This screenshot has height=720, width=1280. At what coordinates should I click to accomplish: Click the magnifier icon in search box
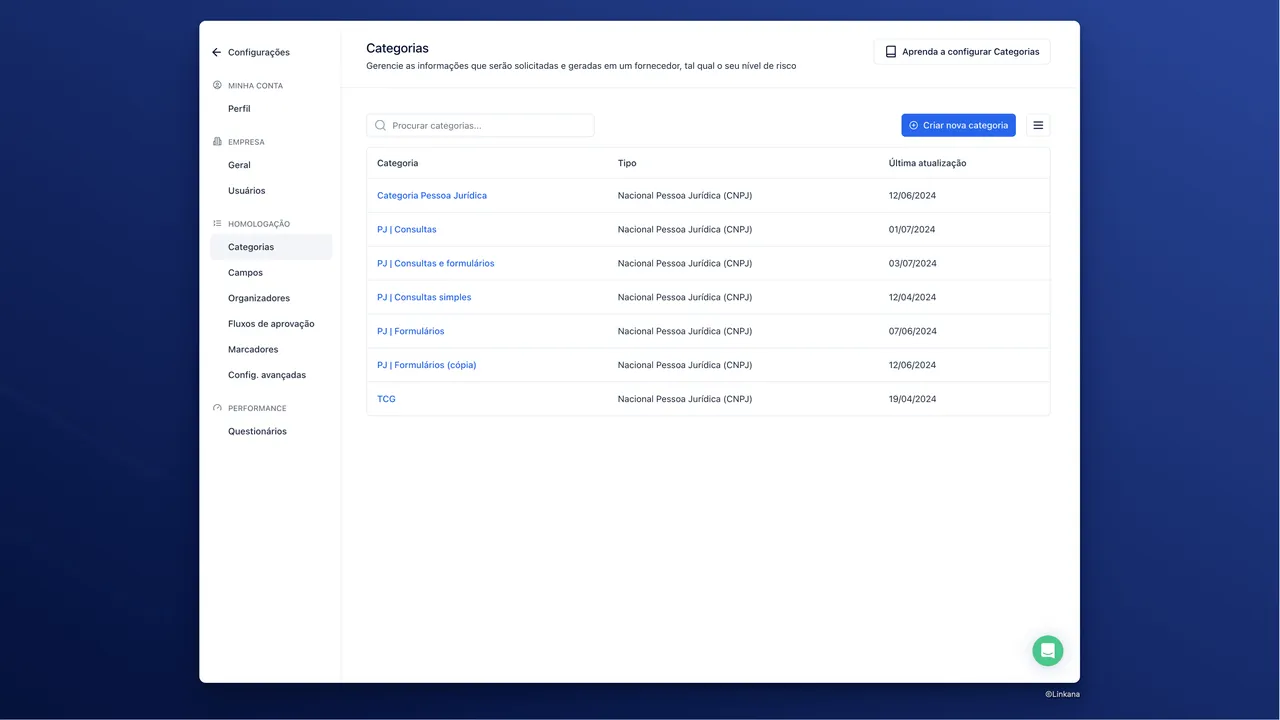point(381,126)
